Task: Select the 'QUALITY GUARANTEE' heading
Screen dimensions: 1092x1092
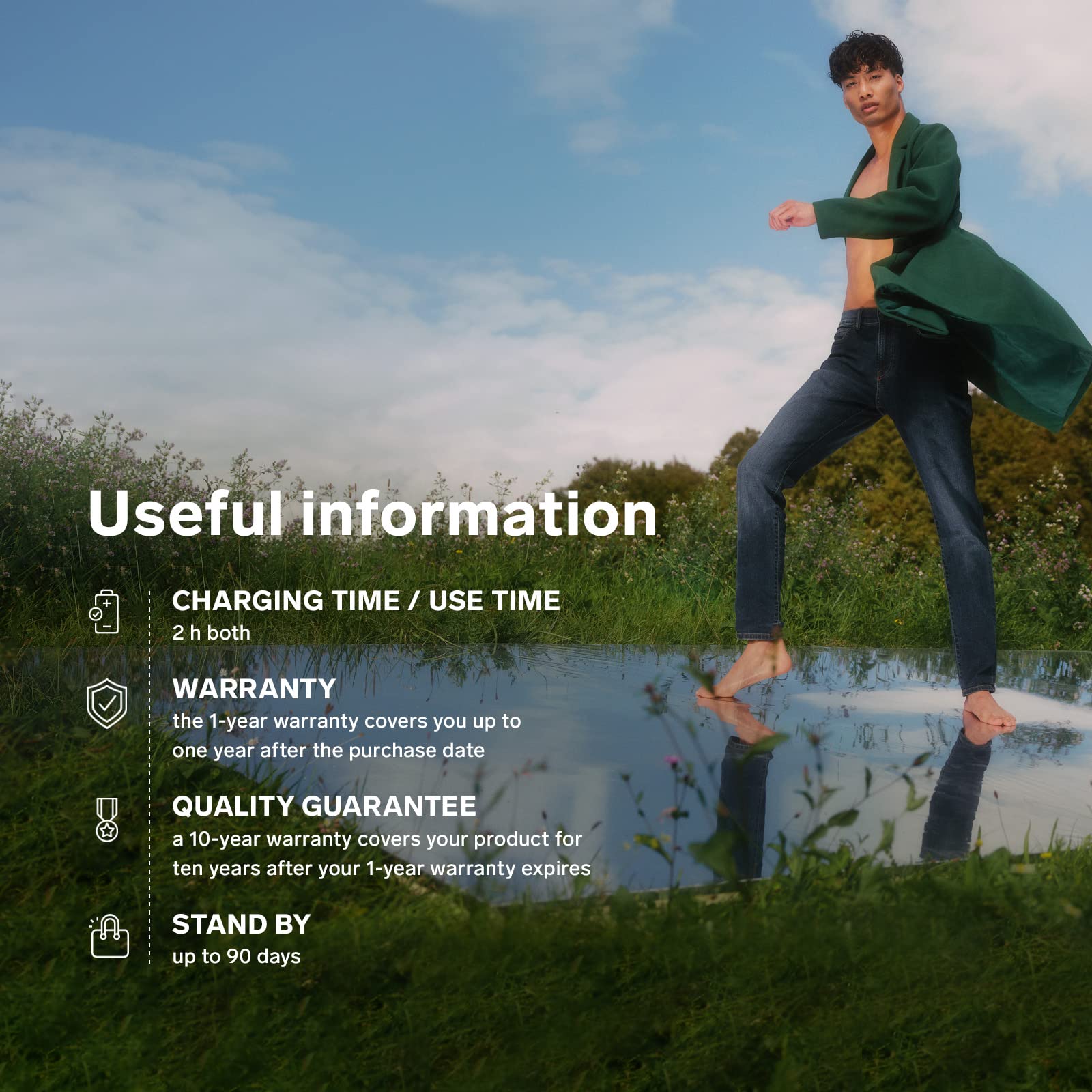Action: 324,806
